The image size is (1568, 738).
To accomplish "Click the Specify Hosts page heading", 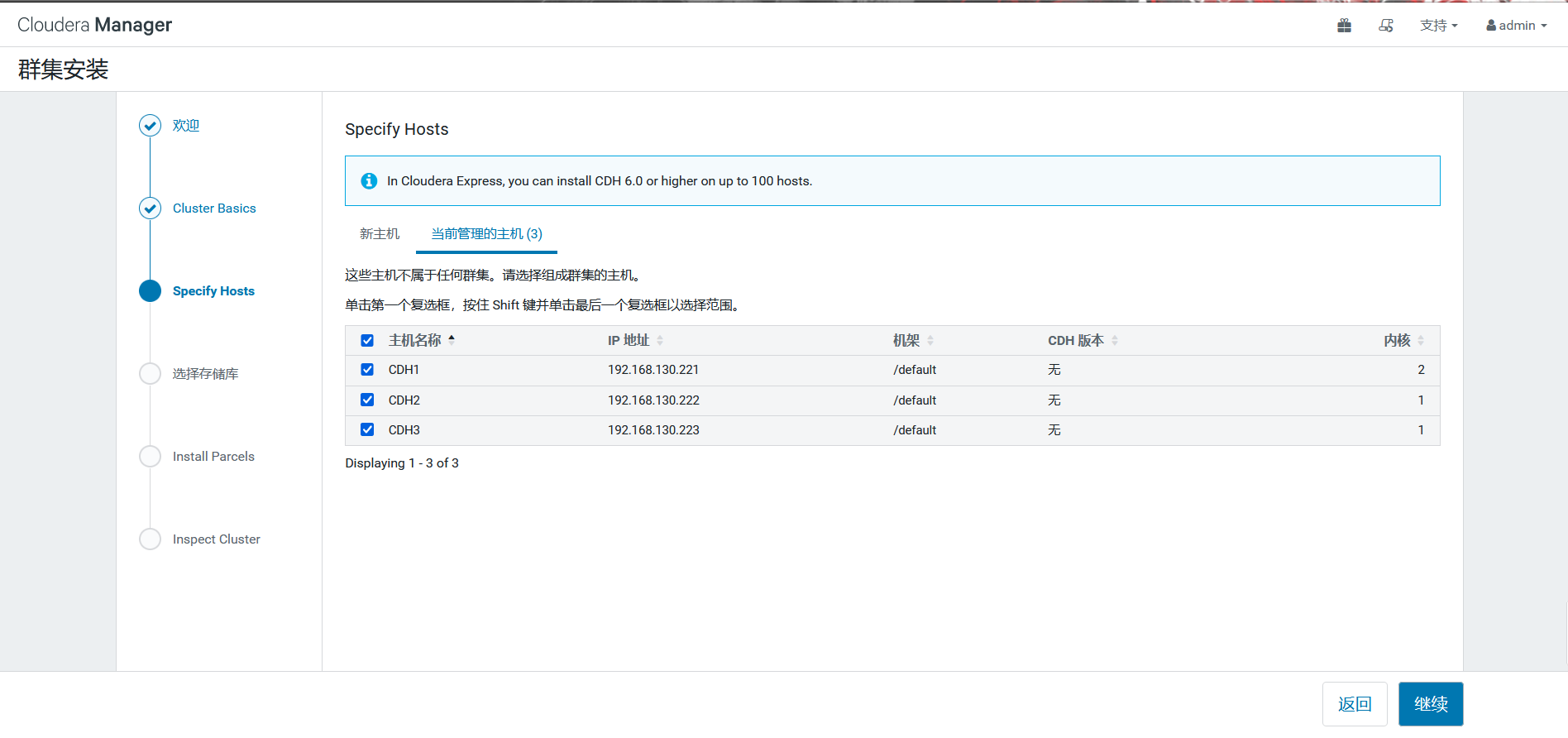I will pyautogui.click(x=397, y=129).
